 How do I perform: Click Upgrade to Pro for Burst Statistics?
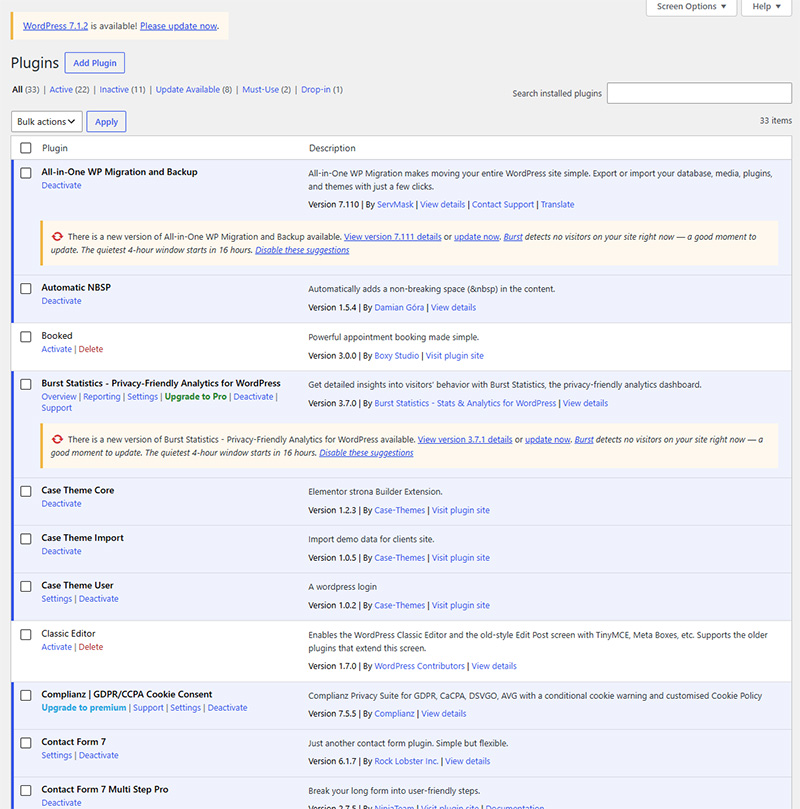[x=195, y=396]
